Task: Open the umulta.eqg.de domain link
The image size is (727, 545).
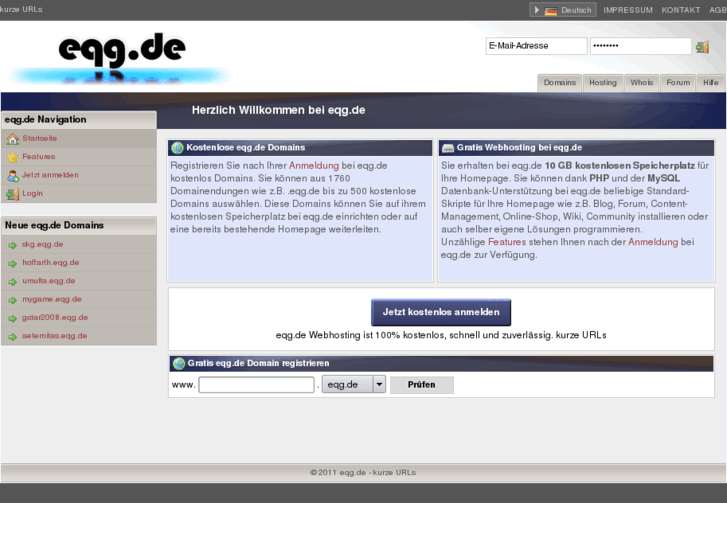Action: pos(48,281)
